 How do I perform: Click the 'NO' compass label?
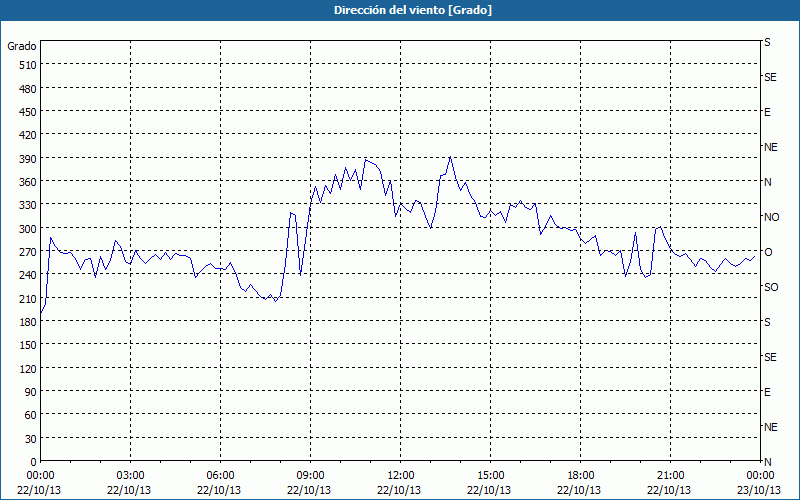771,217
